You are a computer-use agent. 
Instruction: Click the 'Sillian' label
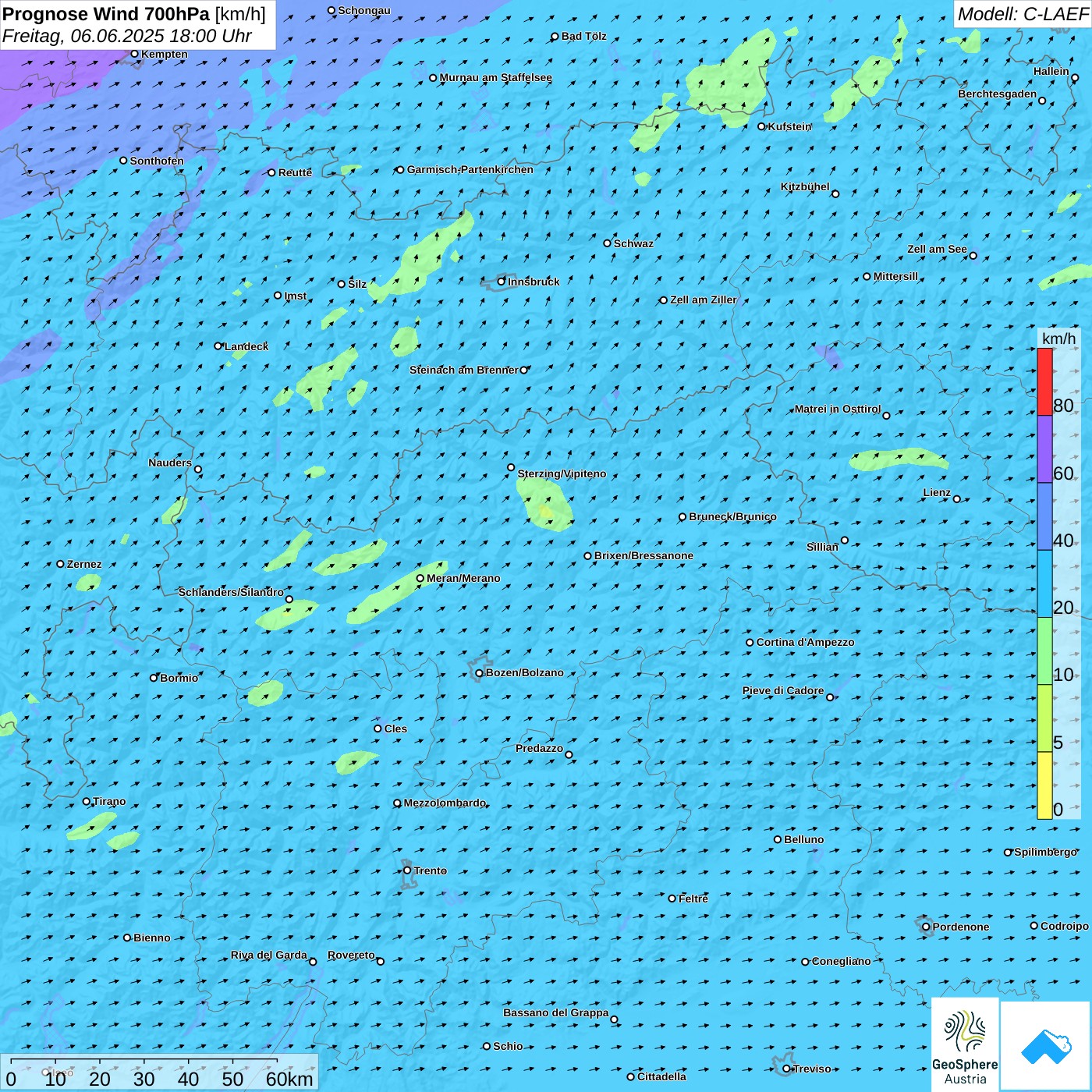tap(822, 547)
